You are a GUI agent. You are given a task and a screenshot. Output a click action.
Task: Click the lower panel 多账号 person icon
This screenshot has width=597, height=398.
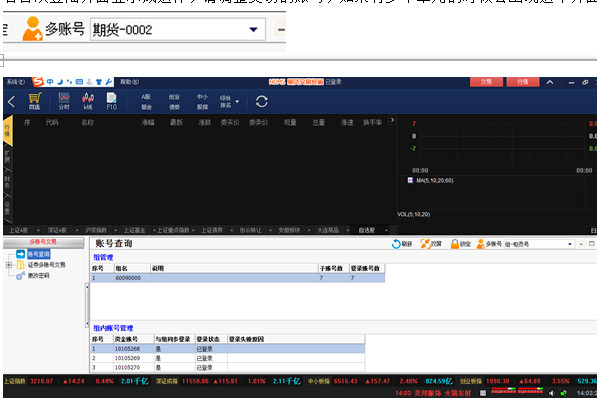(480, 244)
